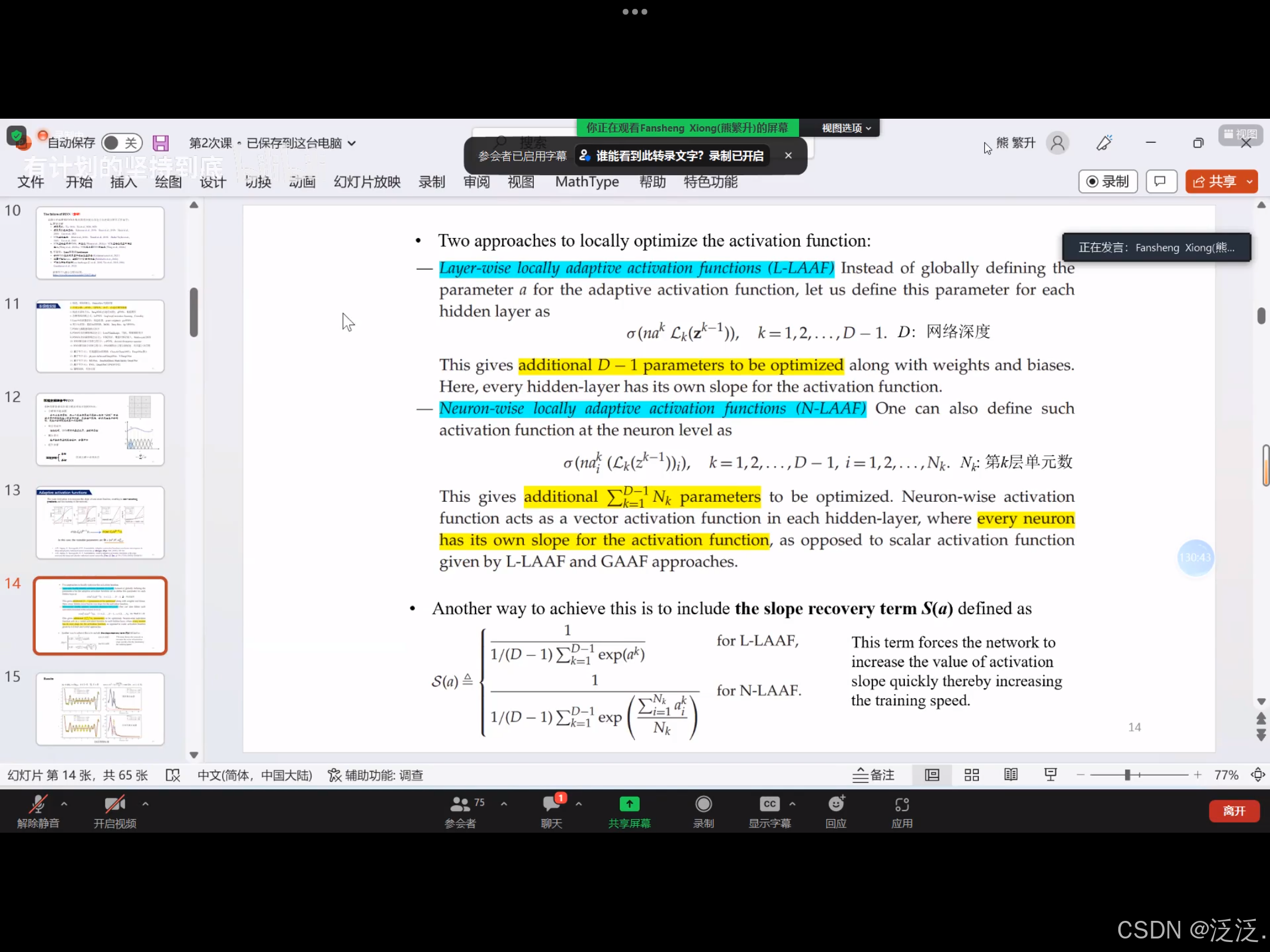Open the MathType ribbon tab

pos(587,182)
